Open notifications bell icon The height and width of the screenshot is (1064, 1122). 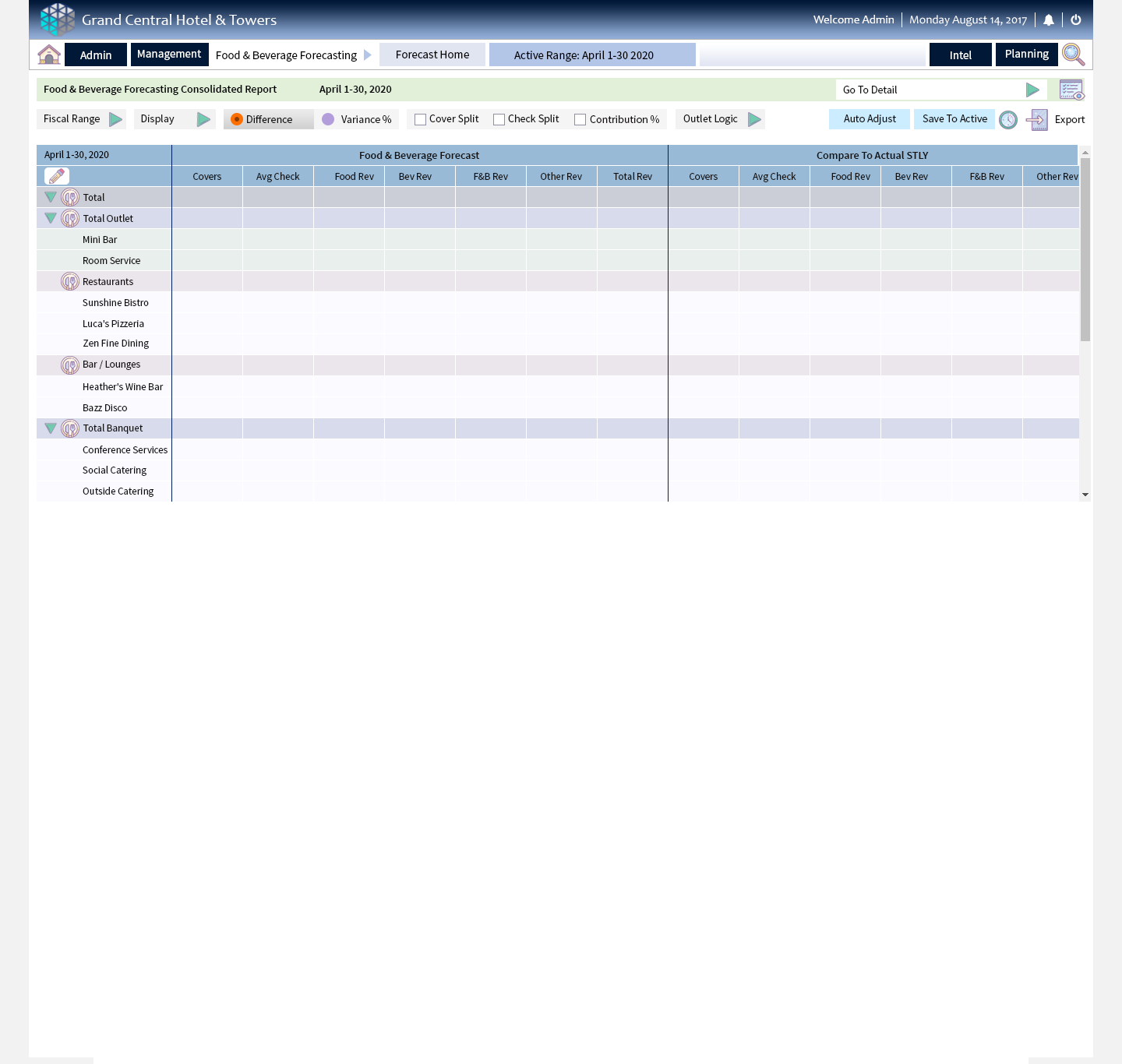1049,20
